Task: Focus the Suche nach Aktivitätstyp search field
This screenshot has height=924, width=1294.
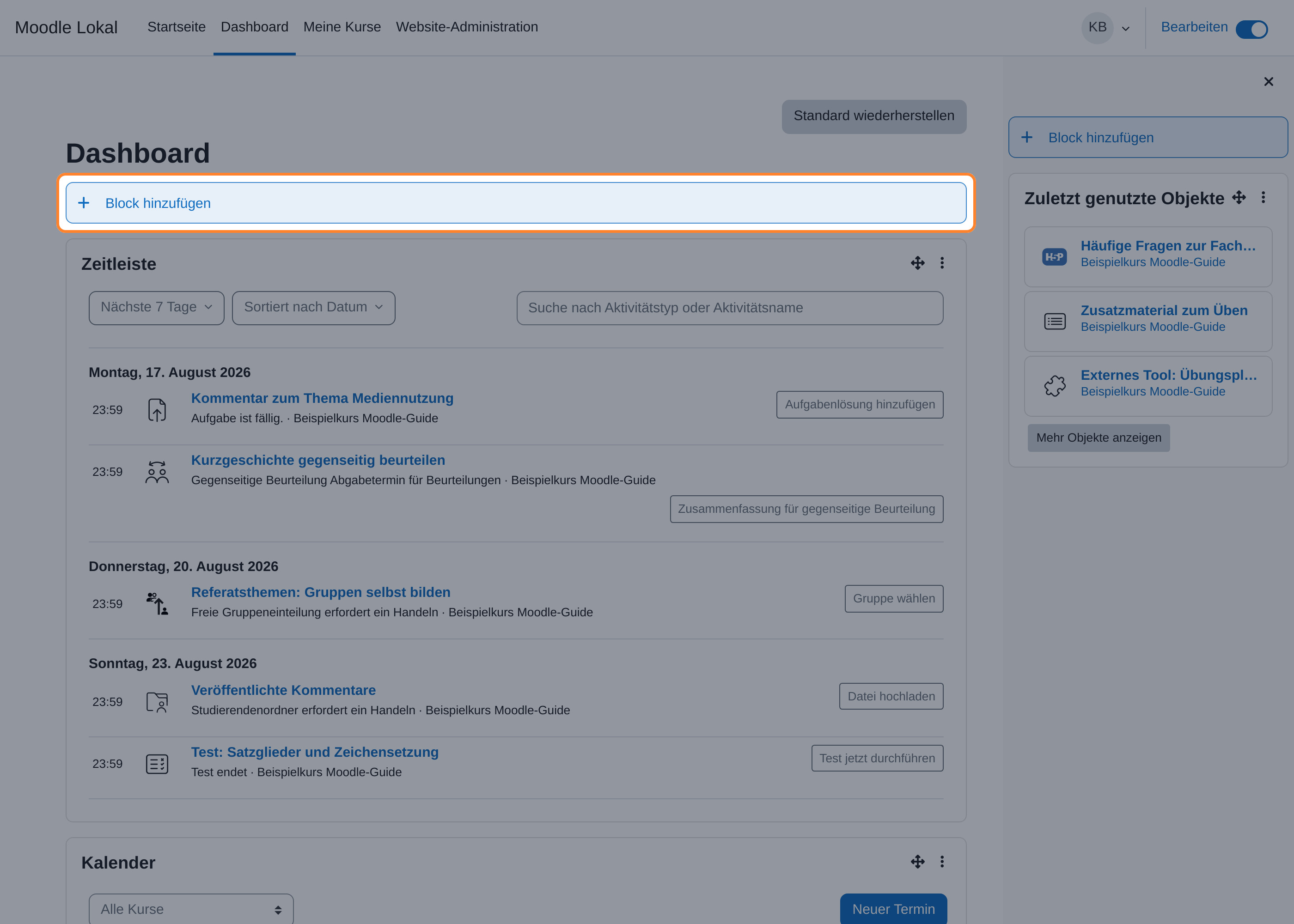Action: [x=730, y=308]
